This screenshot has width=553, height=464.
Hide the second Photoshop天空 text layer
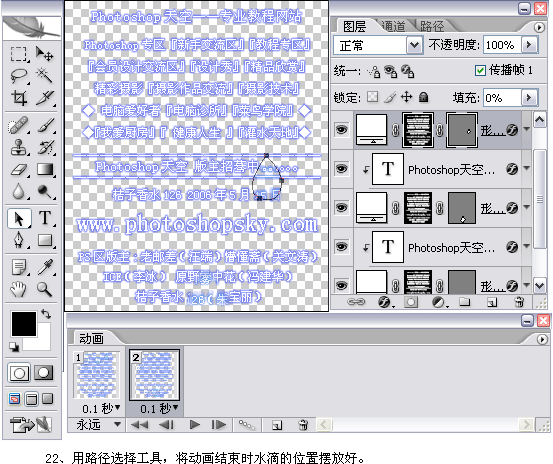(x=341, y=246)
